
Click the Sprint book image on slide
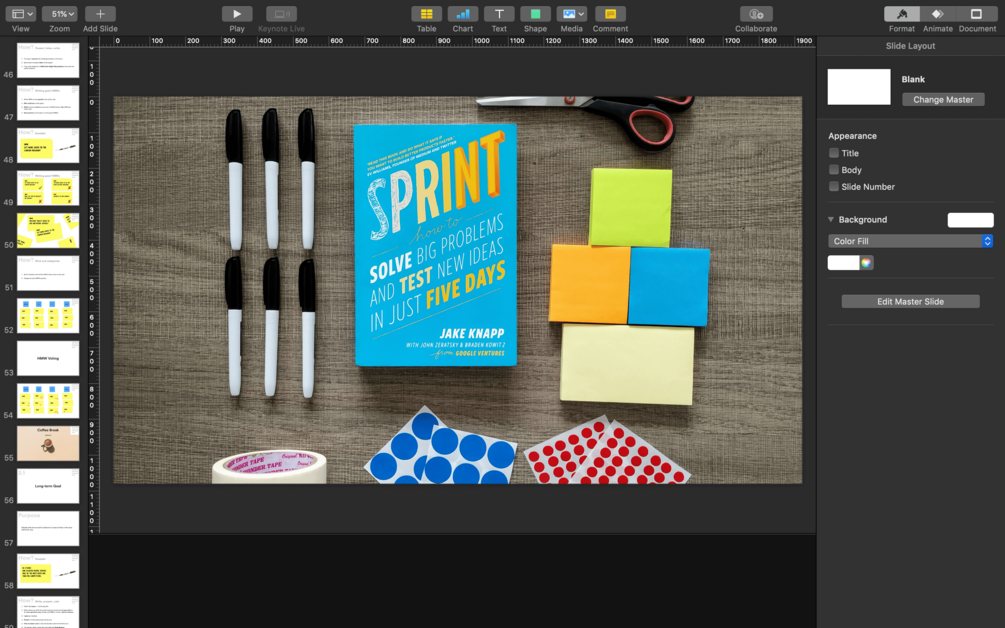coord(436,245)
